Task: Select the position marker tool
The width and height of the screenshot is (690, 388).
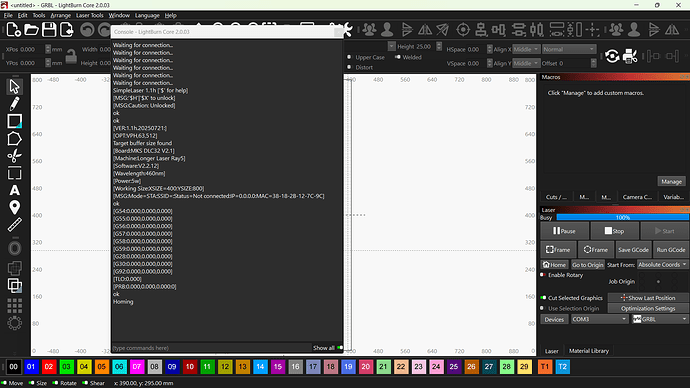Action: (x=14, y=208)
